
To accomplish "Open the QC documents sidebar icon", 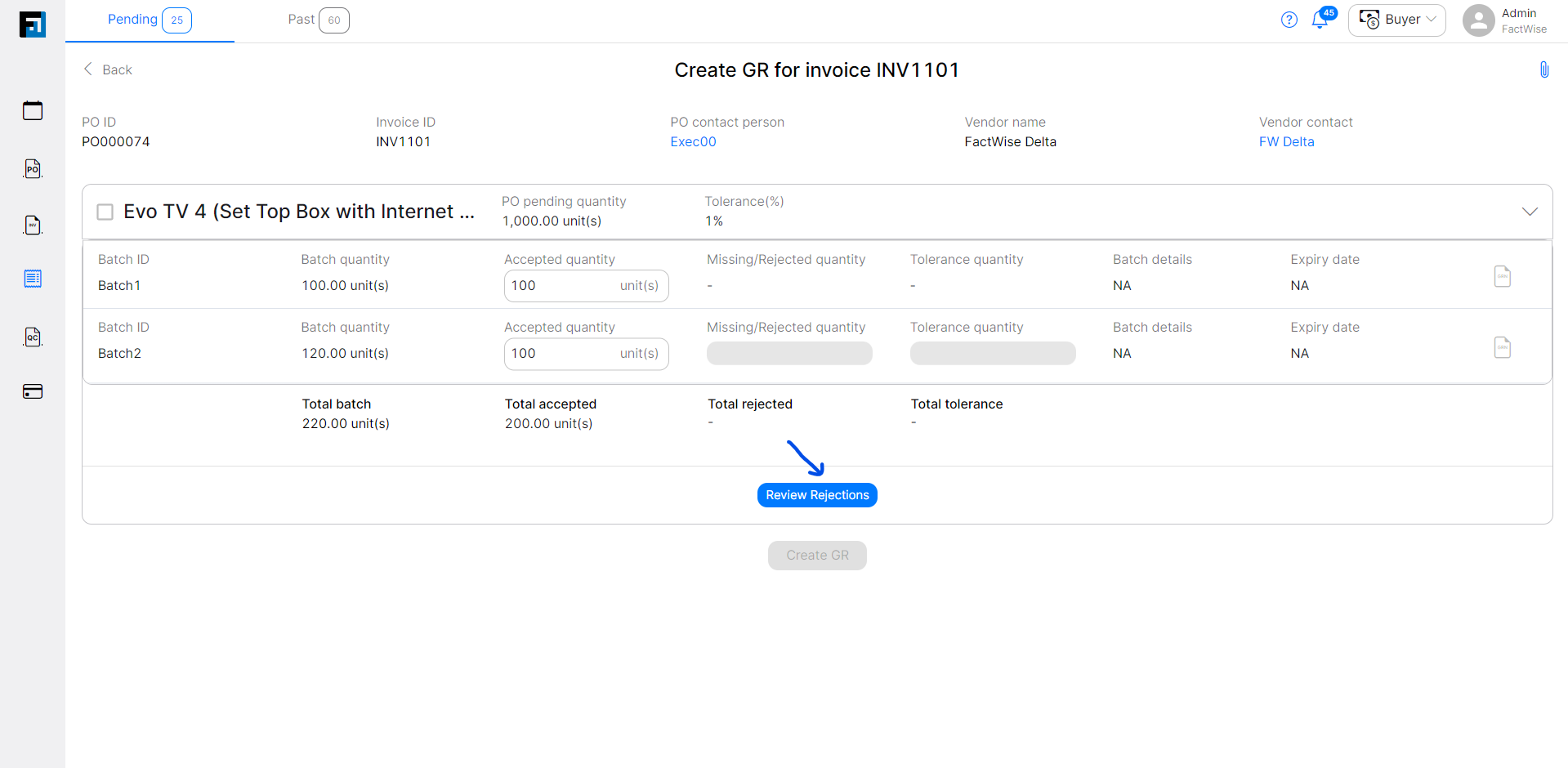I will tap(32, 337).
